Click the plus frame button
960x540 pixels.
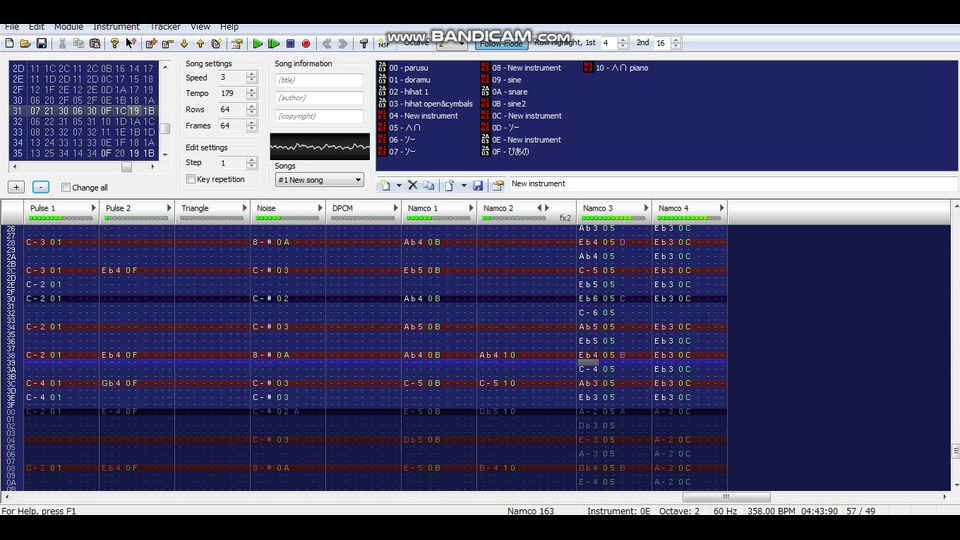(16, 187)
